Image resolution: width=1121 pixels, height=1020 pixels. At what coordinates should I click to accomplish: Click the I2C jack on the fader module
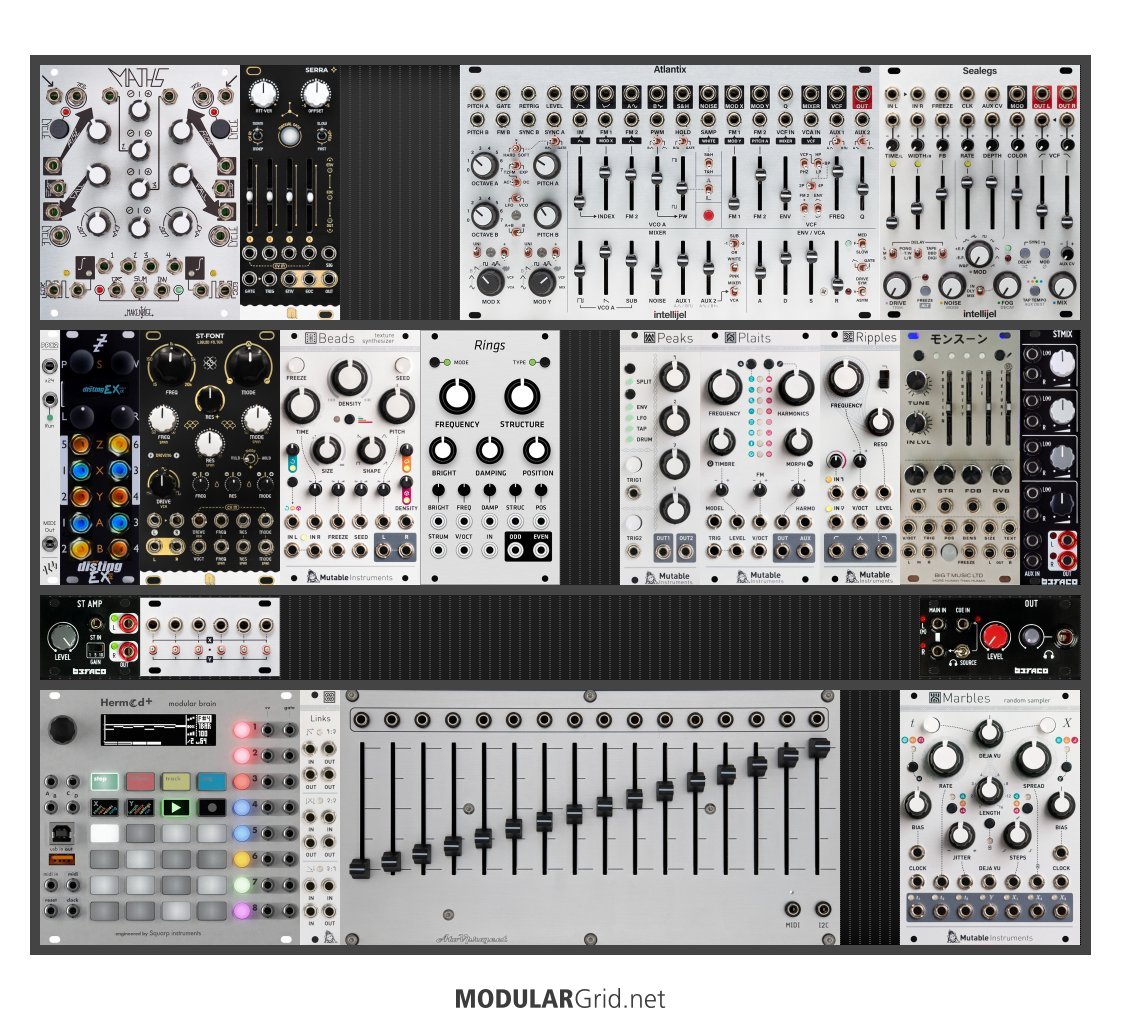[824, 909]
